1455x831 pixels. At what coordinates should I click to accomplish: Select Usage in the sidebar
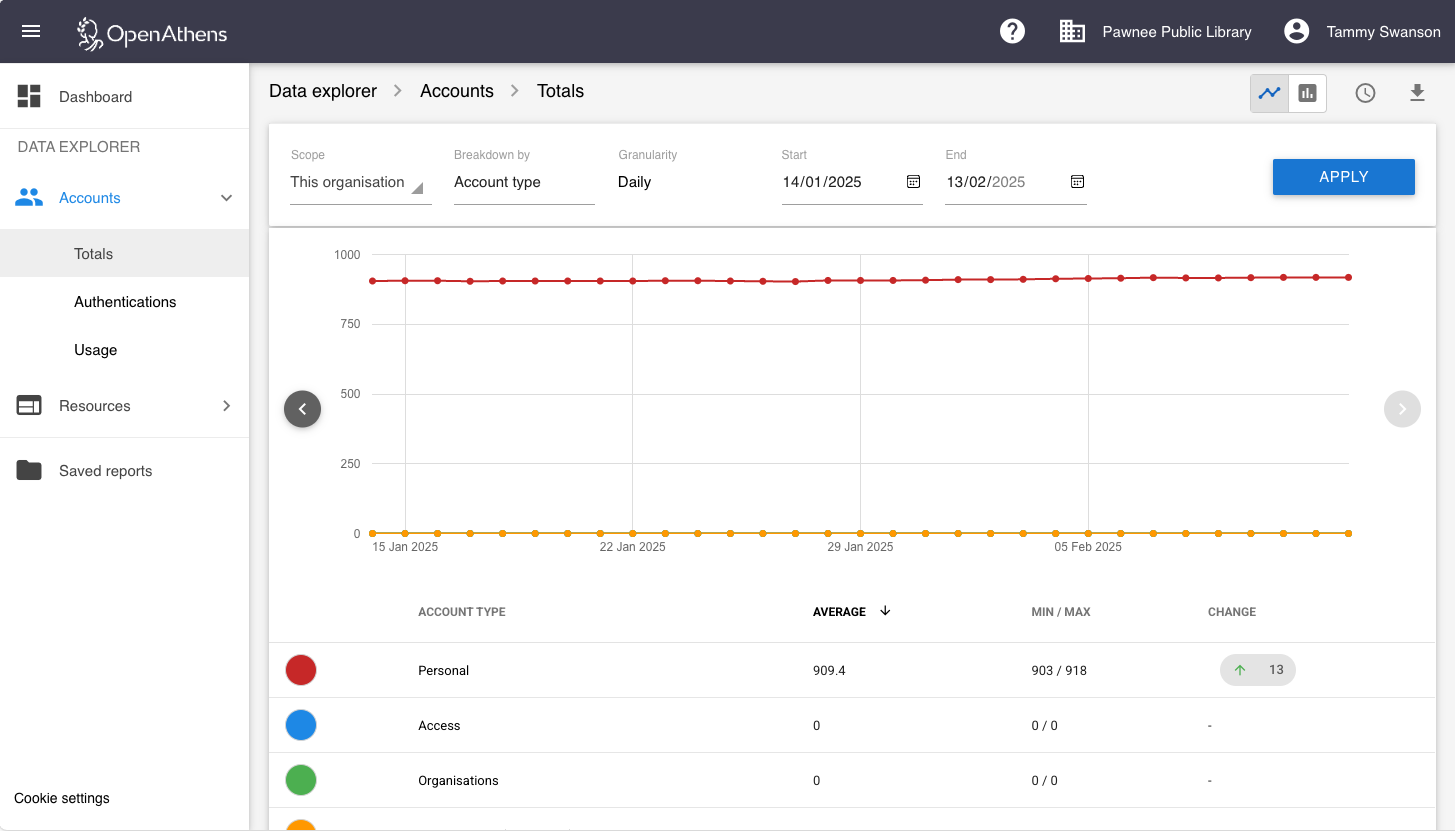point(96,350)
